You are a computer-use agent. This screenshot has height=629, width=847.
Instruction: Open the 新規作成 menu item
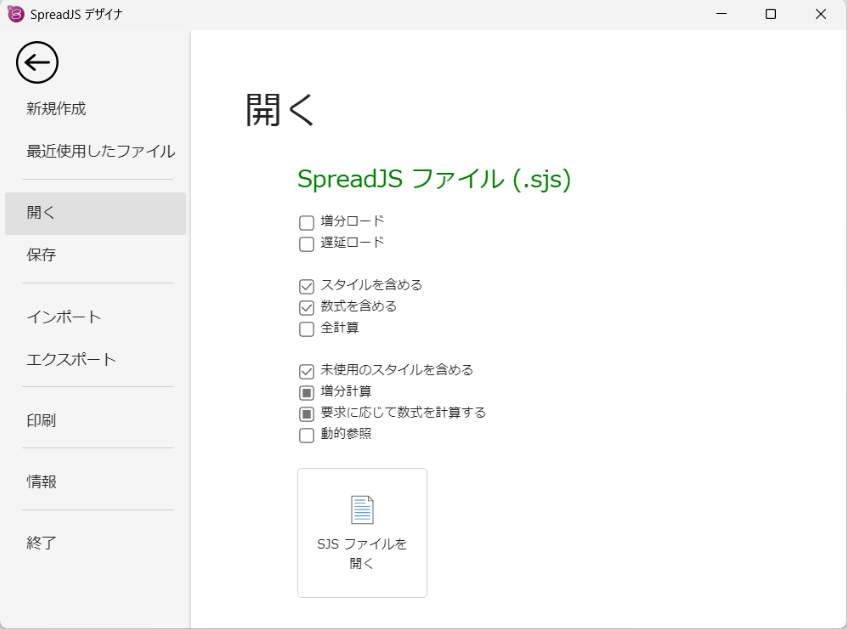pyautogui.click(x=56, y=109)
